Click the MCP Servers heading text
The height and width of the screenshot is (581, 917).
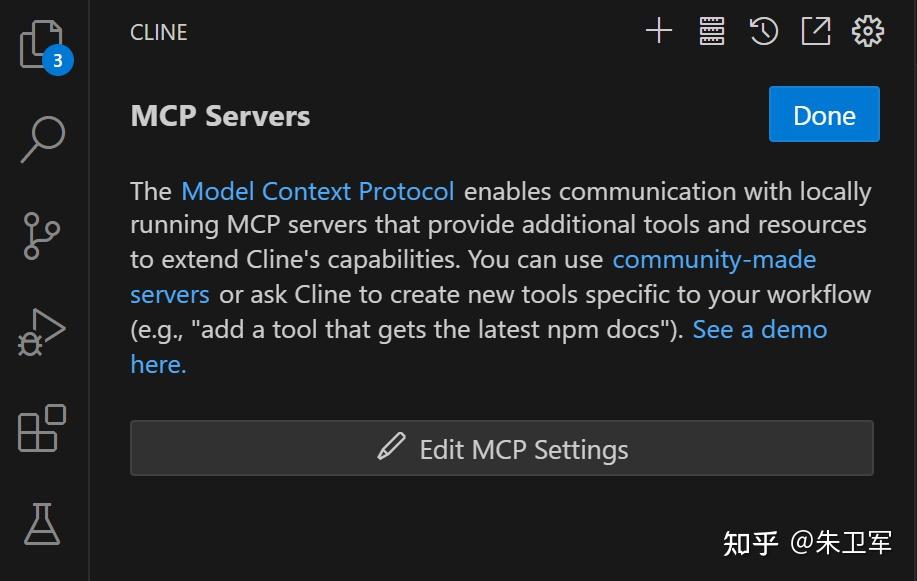click(x=220, y=116)
